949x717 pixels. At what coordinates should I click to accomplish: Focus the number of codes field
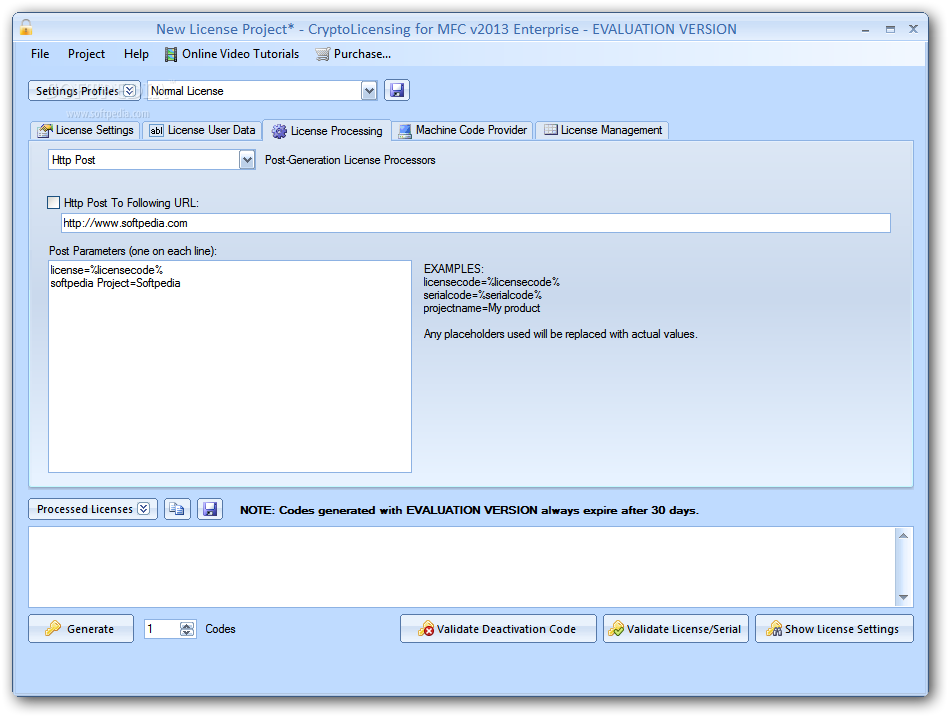[162, 629]
